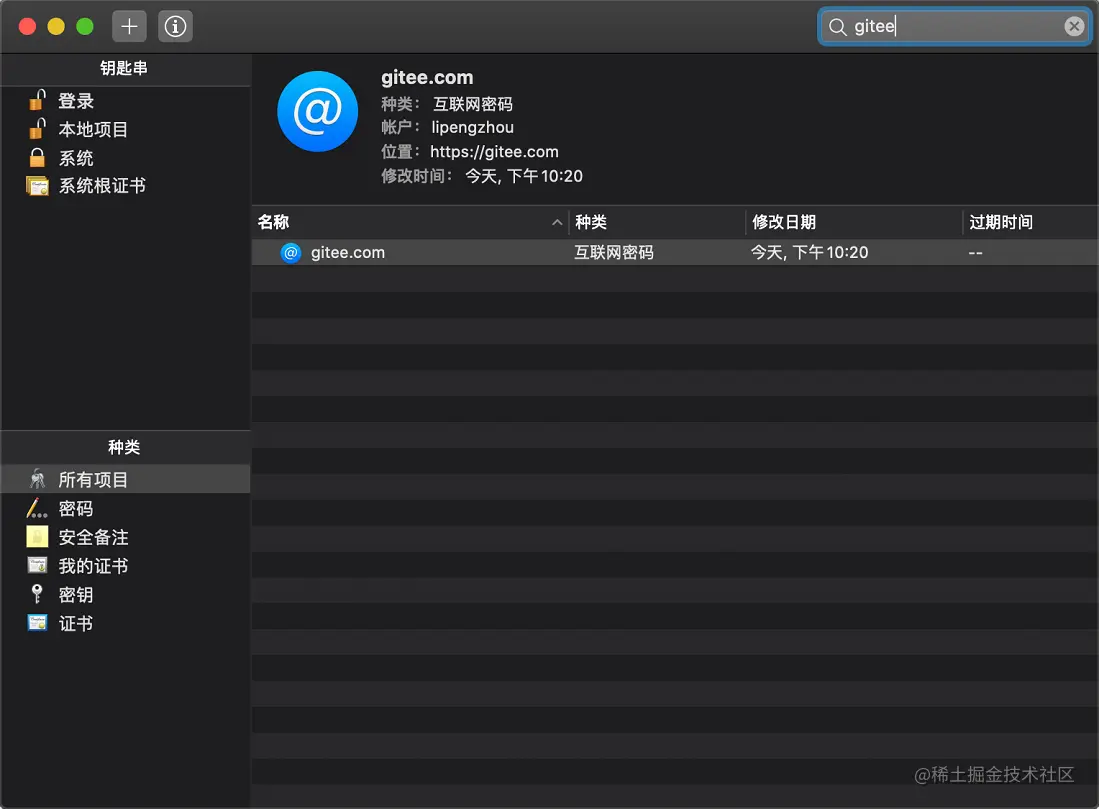Image resolution: width=1099 pixels, height=809 pixels.
Task: Open the info button for selected item
Action: (175, 27)
